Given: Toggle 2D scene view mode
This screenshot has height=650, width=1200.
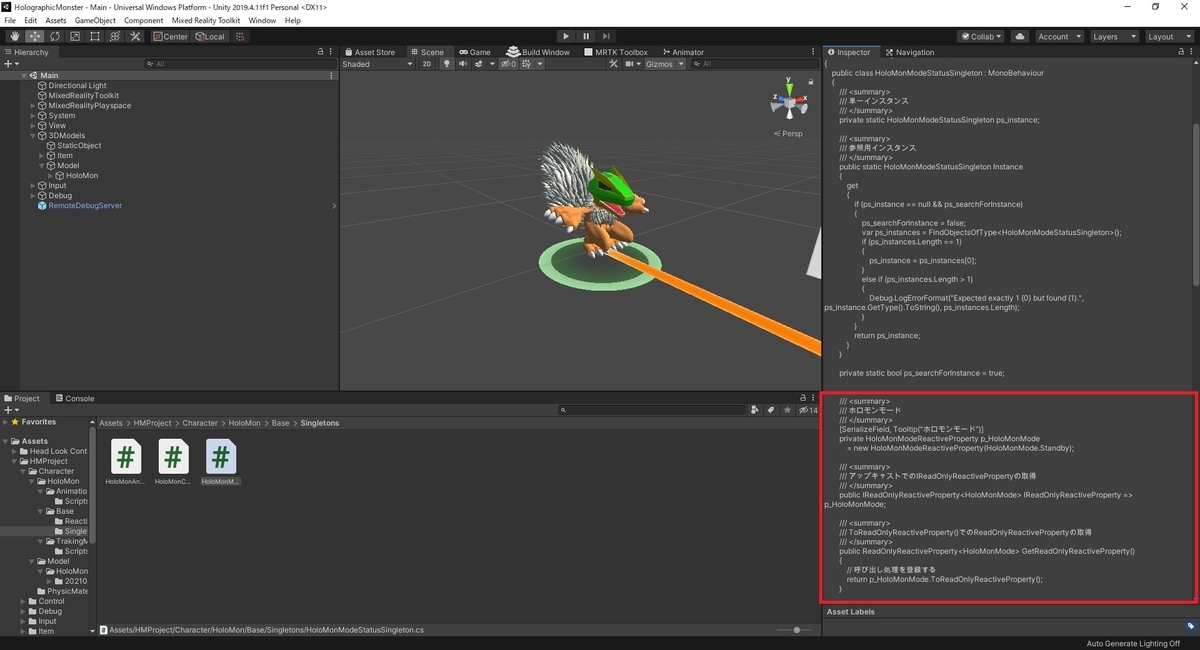Looking at the screenshot, I should [427, 64].
